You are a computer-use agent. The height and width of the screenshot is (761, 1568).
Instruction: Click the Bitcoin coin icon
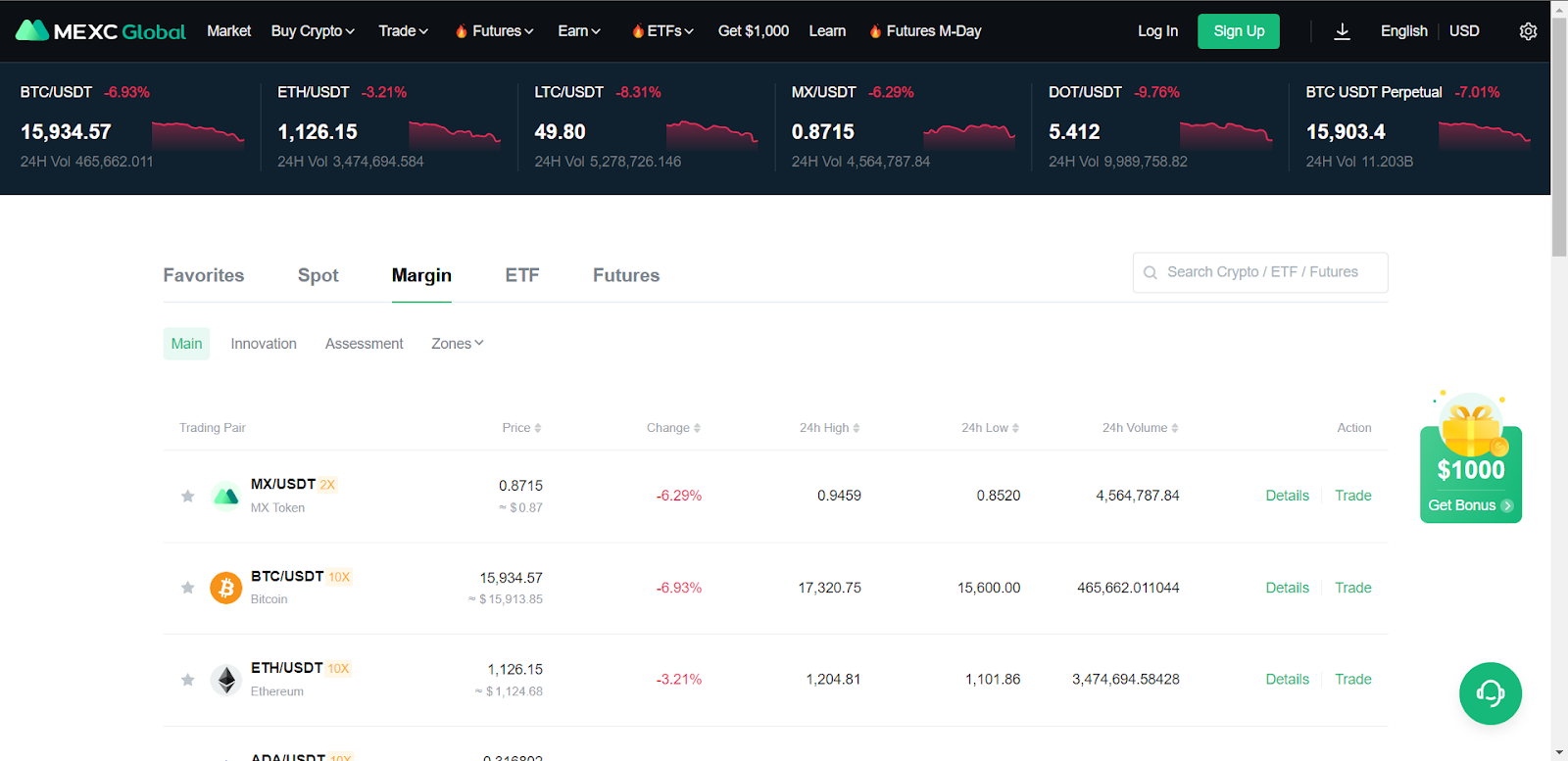point(226,588)
